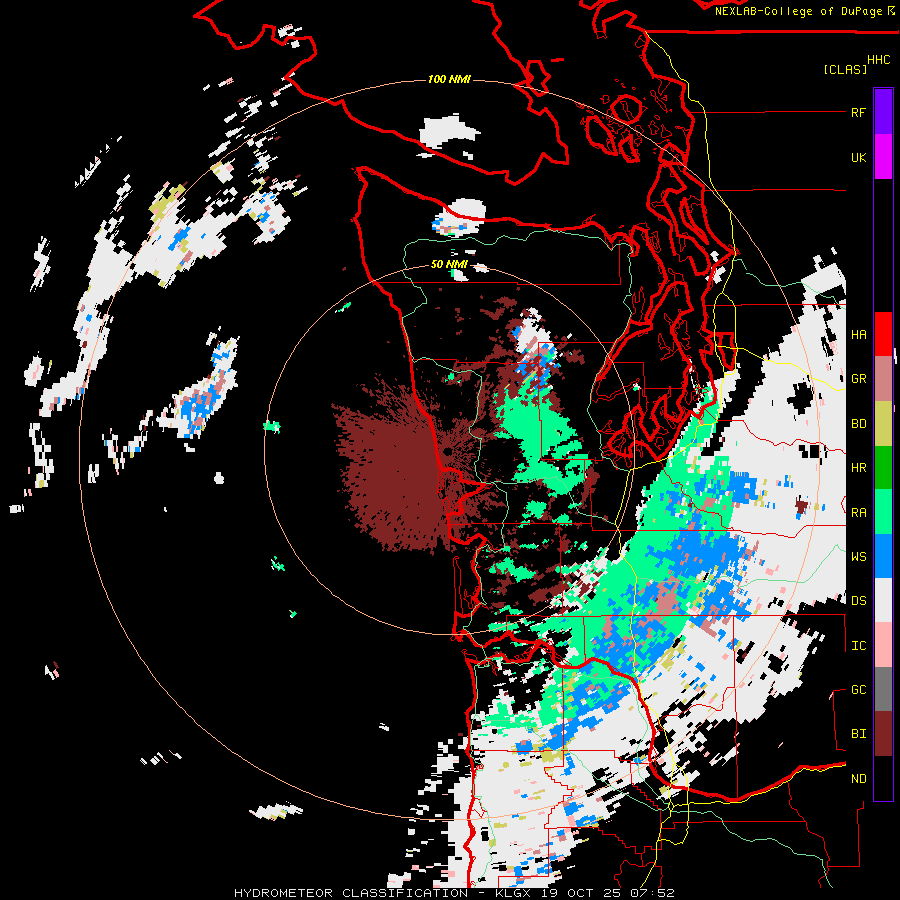Select the BD olive yellow legend swatch
Screen dimensions: 900x900
click(x=883, y=423)
